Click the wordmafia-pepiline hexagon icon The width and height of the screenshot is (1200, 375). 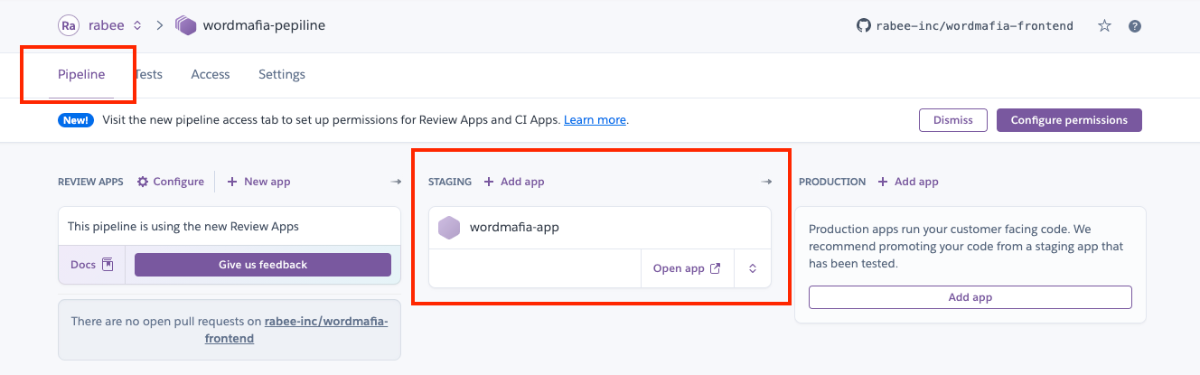tap(186, 25)
